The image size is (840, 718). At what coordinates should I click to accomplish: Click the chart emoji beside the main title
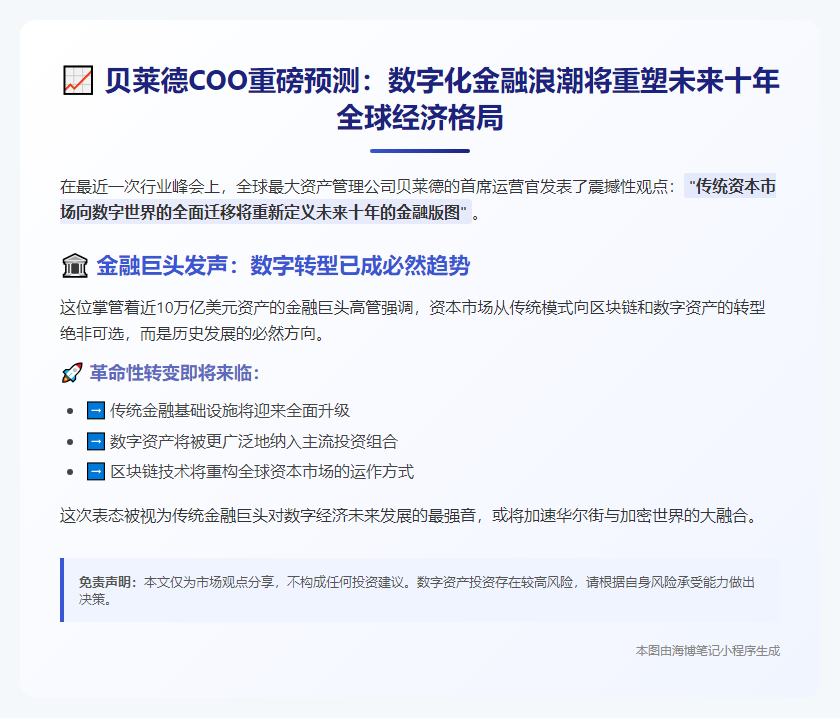pyautogui.click(x=78, y=80)
